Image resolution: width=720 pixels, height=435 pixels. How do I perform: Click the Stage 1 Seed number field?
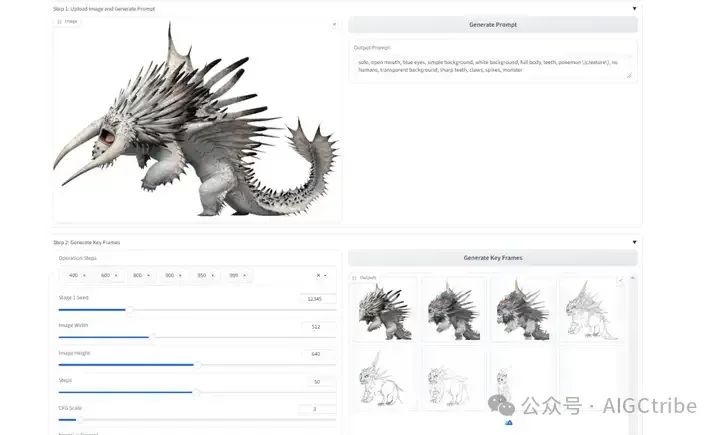click(x=318, y=299)
